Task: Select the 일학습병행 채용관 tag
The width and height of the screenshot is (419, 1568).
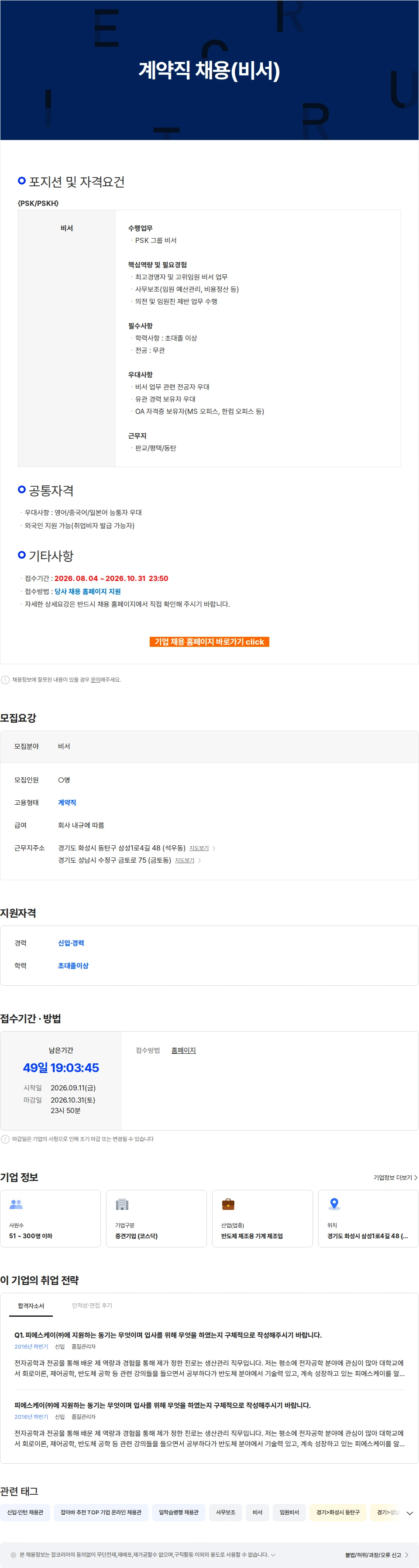Action: (x=179, y=1512)
